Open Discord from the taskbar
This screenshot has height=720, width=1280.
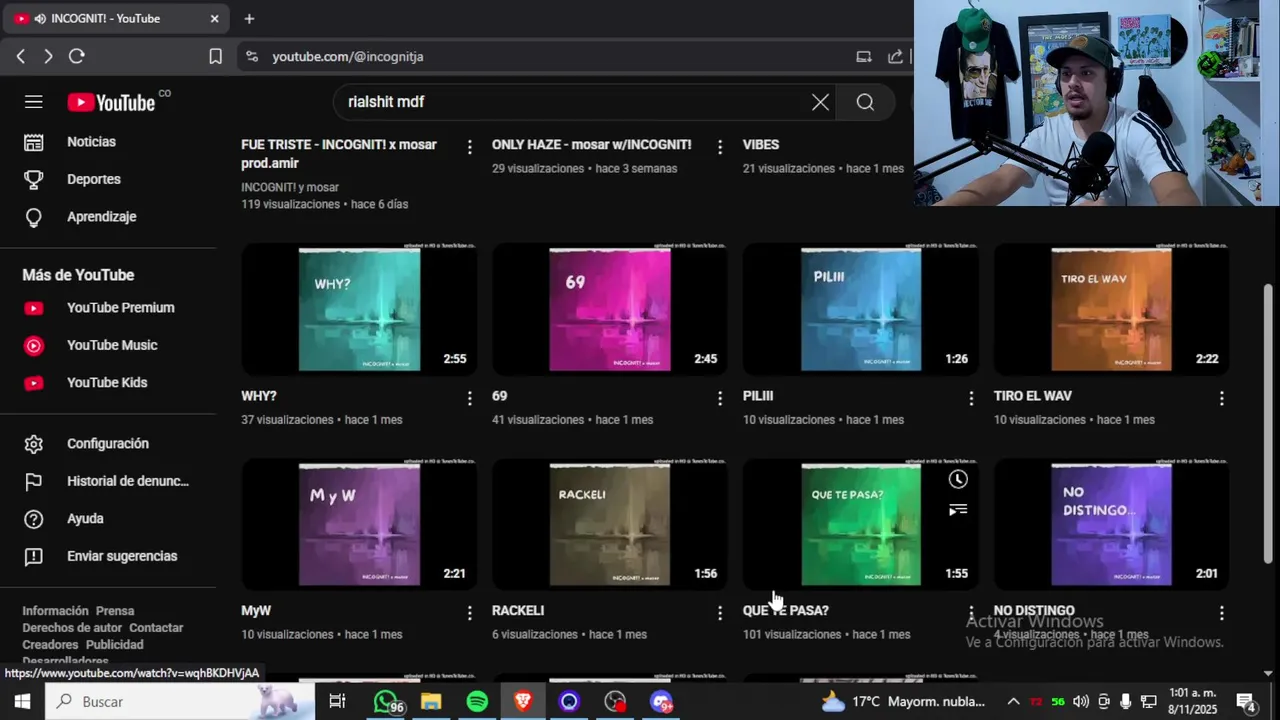tap(661, 702)
